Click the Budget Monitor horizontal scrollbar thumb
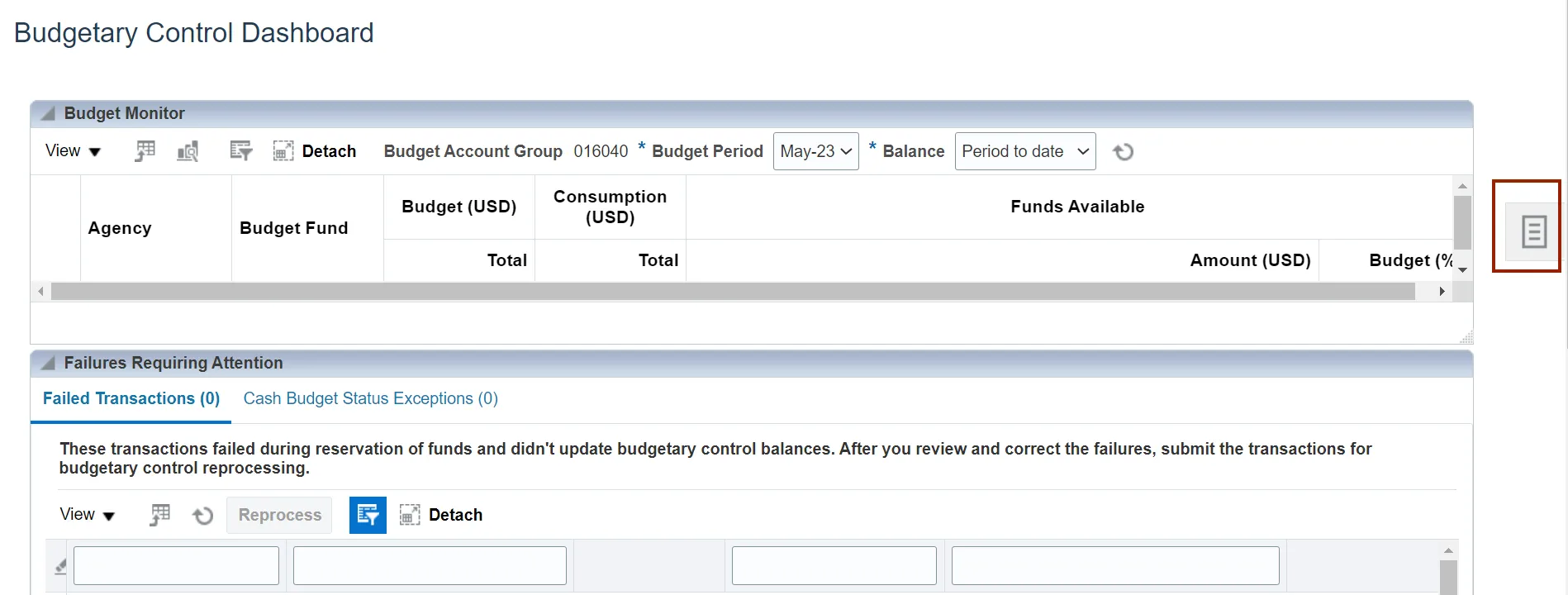1568x595 pixels. pos(733,292)
